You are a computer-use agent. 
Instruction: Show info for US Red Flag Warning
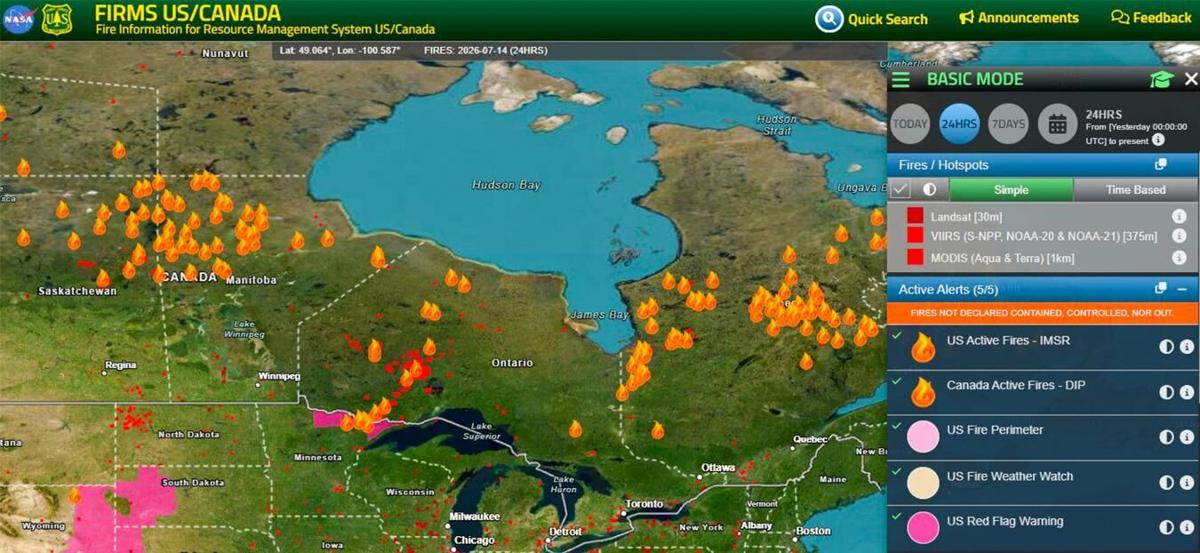(1187, 527)
